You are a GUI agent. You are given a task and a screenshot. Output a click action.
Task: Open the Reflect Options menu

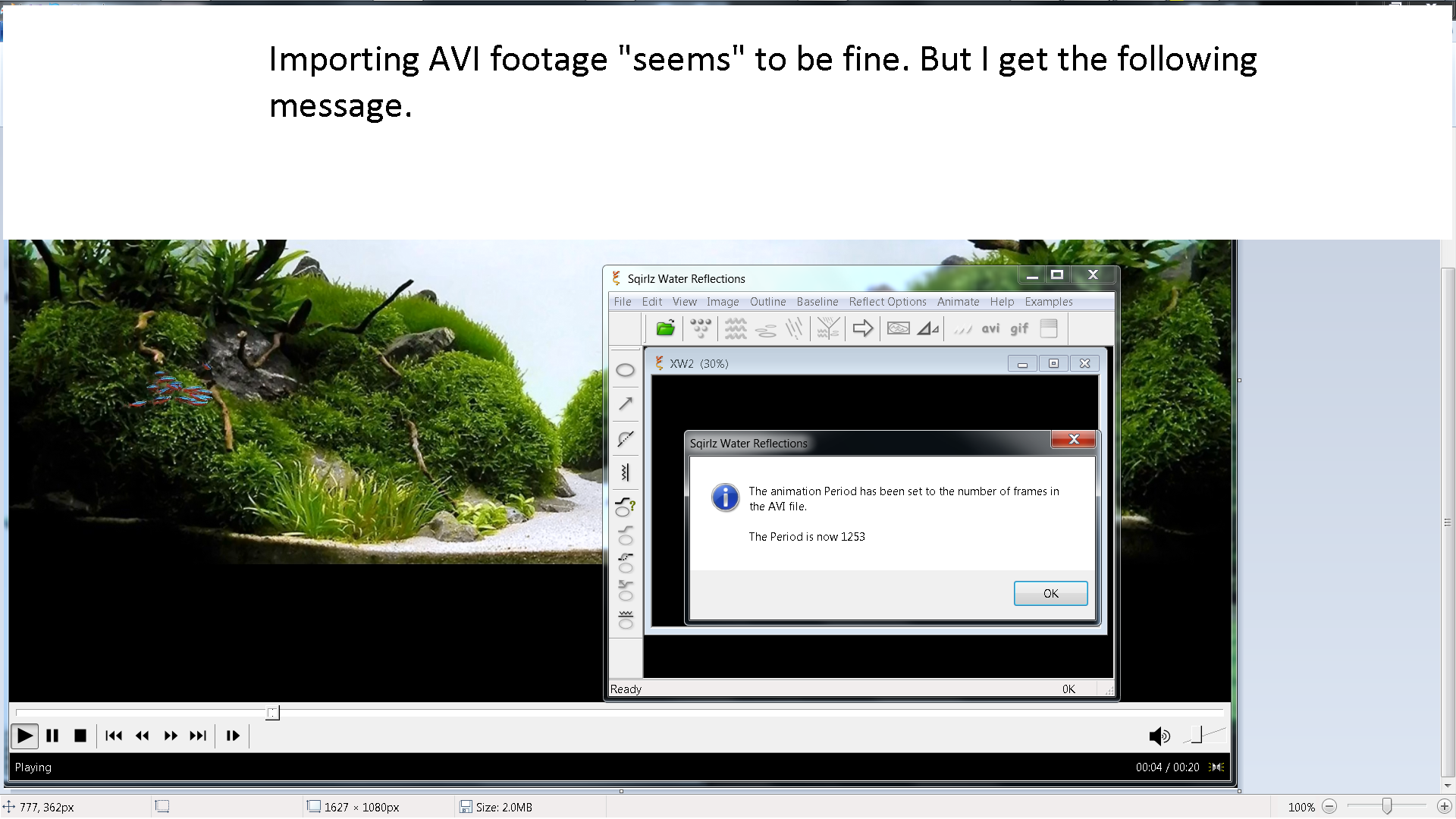[887, 302]
